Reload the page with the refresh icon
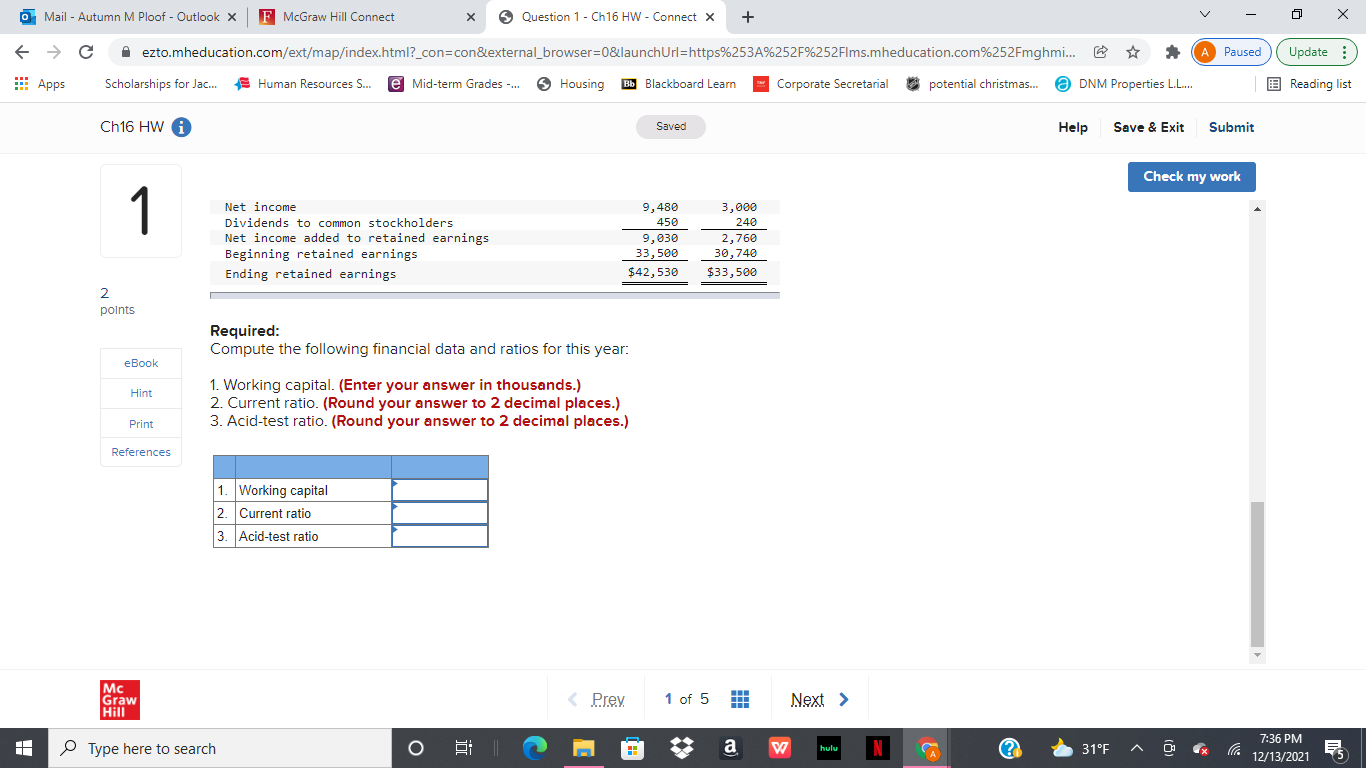This screenshot has height=768, width=1366. [86, 52]
